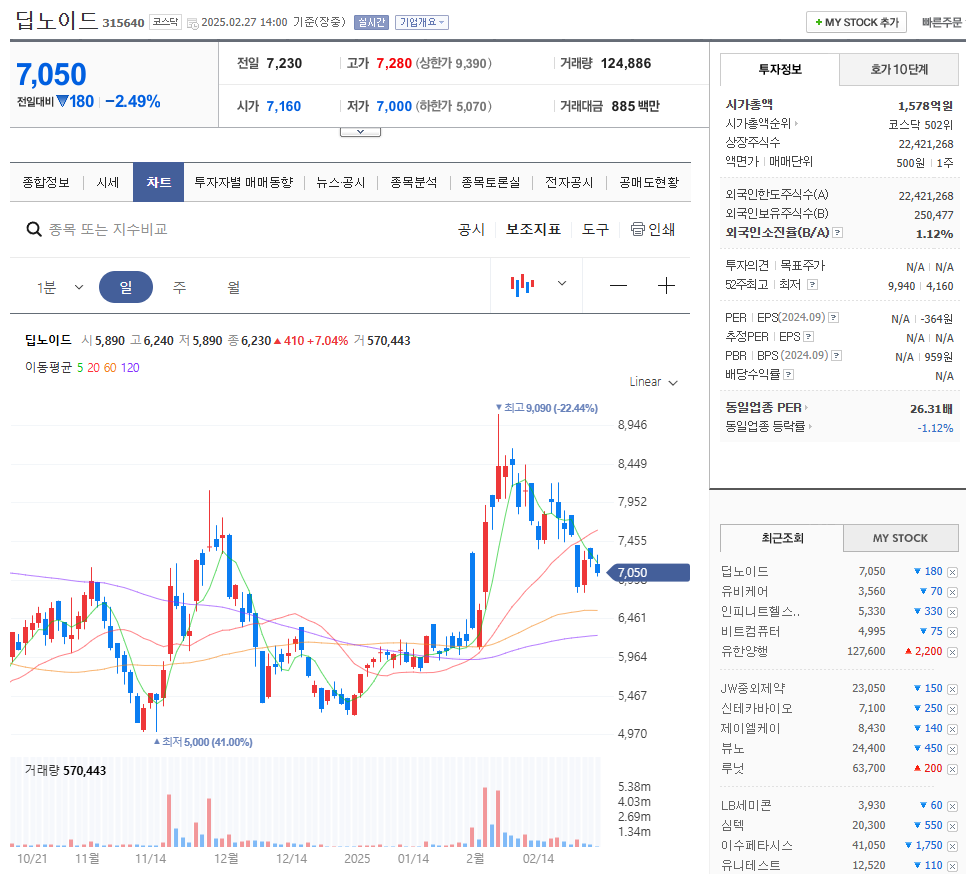
Task: Remove 유비케어 from 최근조회 with X icon
Action: pyautogui.click(x=952, y=590)
